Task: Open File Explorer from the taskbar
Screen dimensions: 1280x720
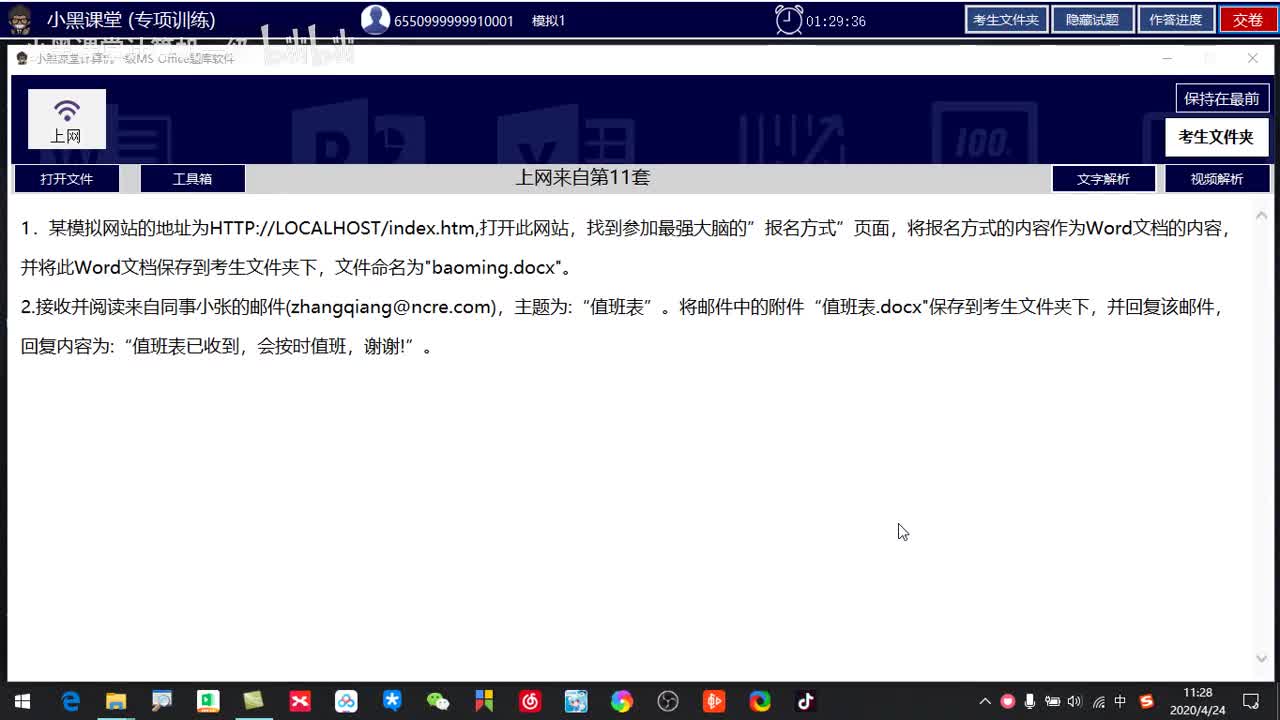Action: click(x=116, y=701)
